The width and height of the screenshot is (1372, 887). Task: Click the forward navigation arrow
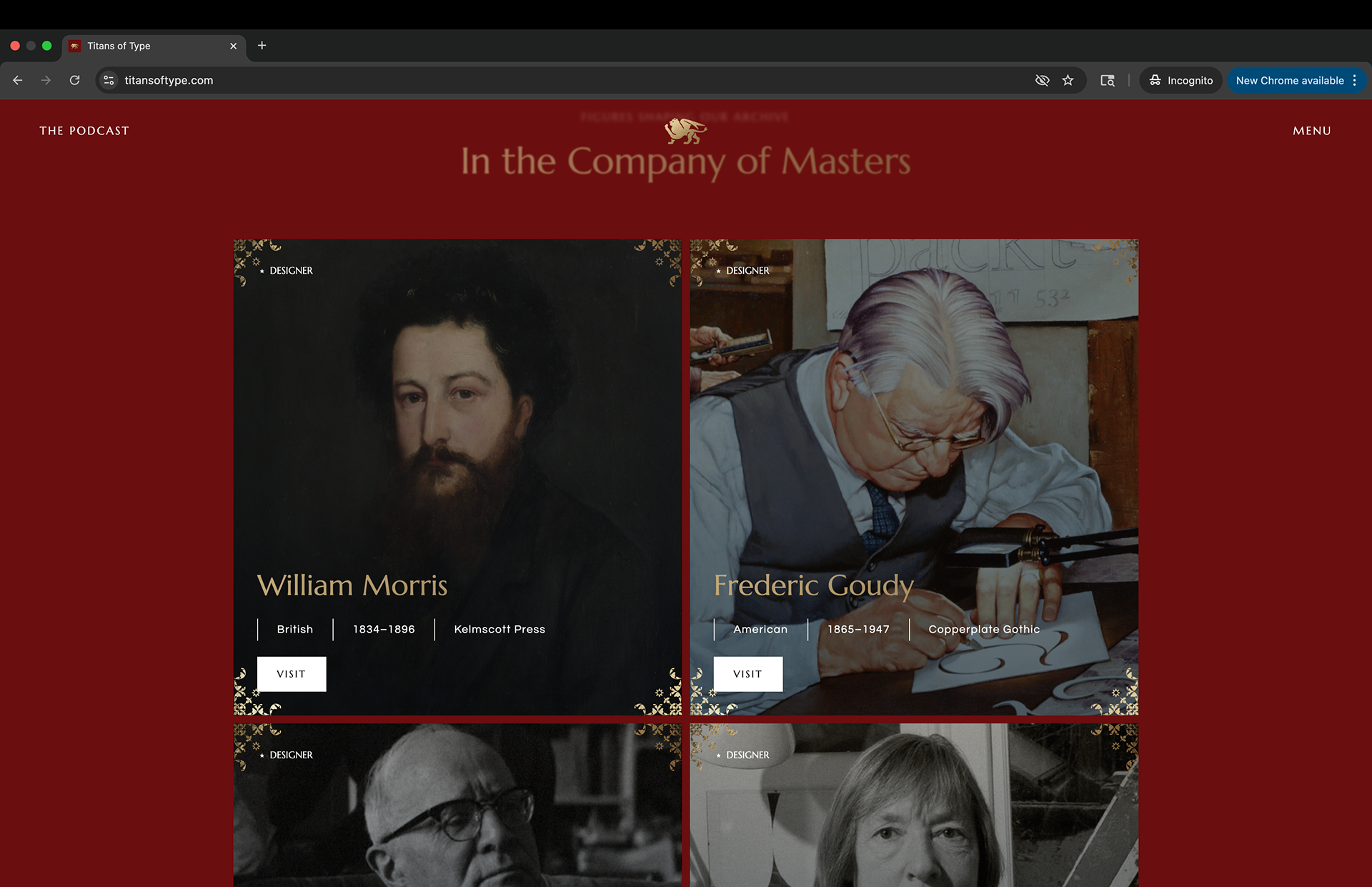coord(46,80)
